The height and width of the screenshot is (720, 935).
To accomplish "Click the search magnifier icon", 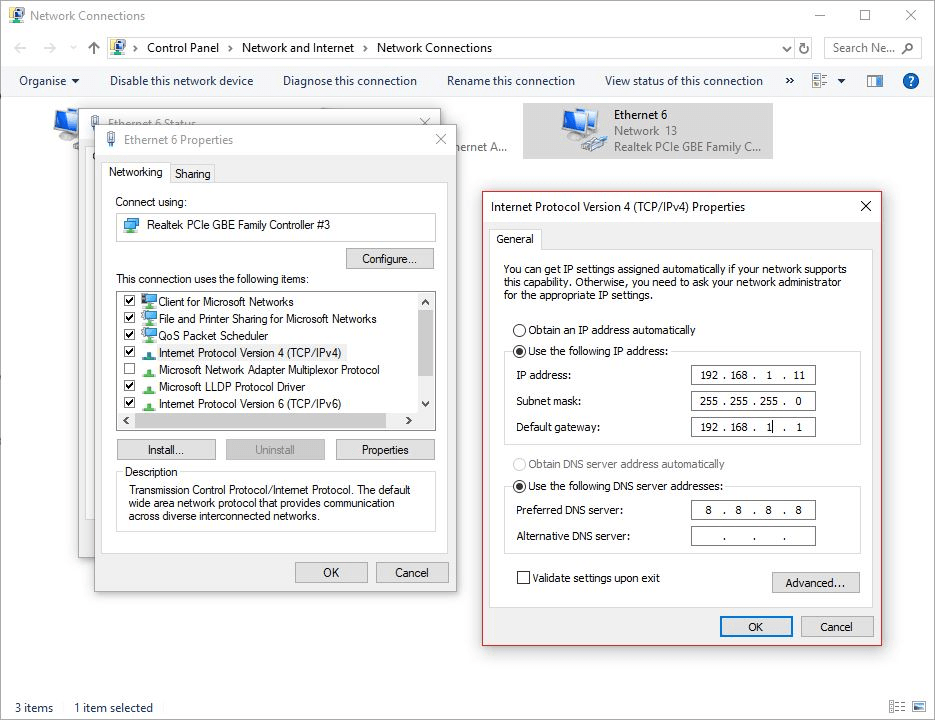I will point(908,48).
